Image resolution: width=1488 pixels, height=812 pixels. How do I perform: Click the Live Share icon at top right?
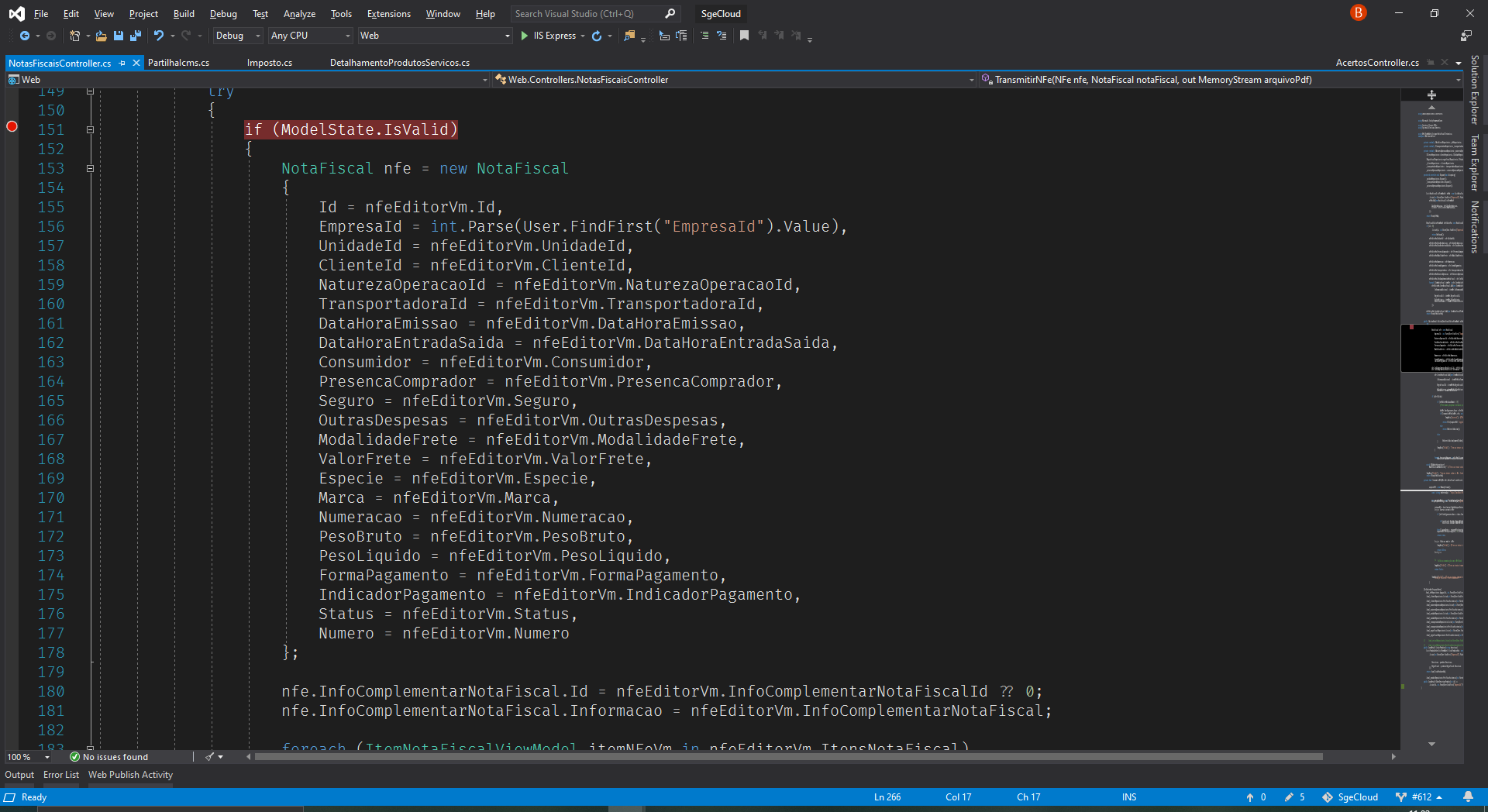1466,36
